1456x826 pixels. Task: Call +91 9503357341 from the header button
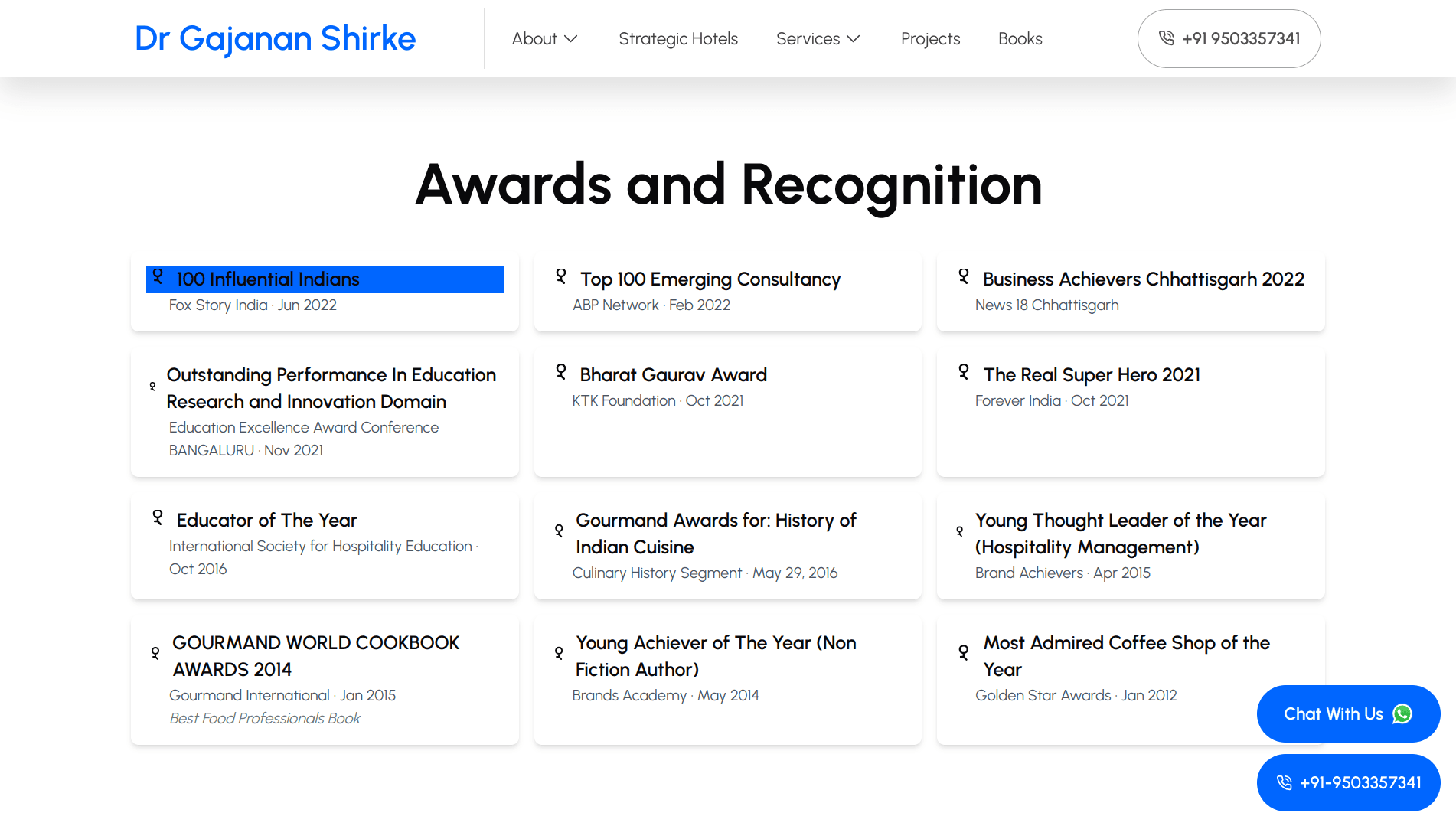[1240, 39]
